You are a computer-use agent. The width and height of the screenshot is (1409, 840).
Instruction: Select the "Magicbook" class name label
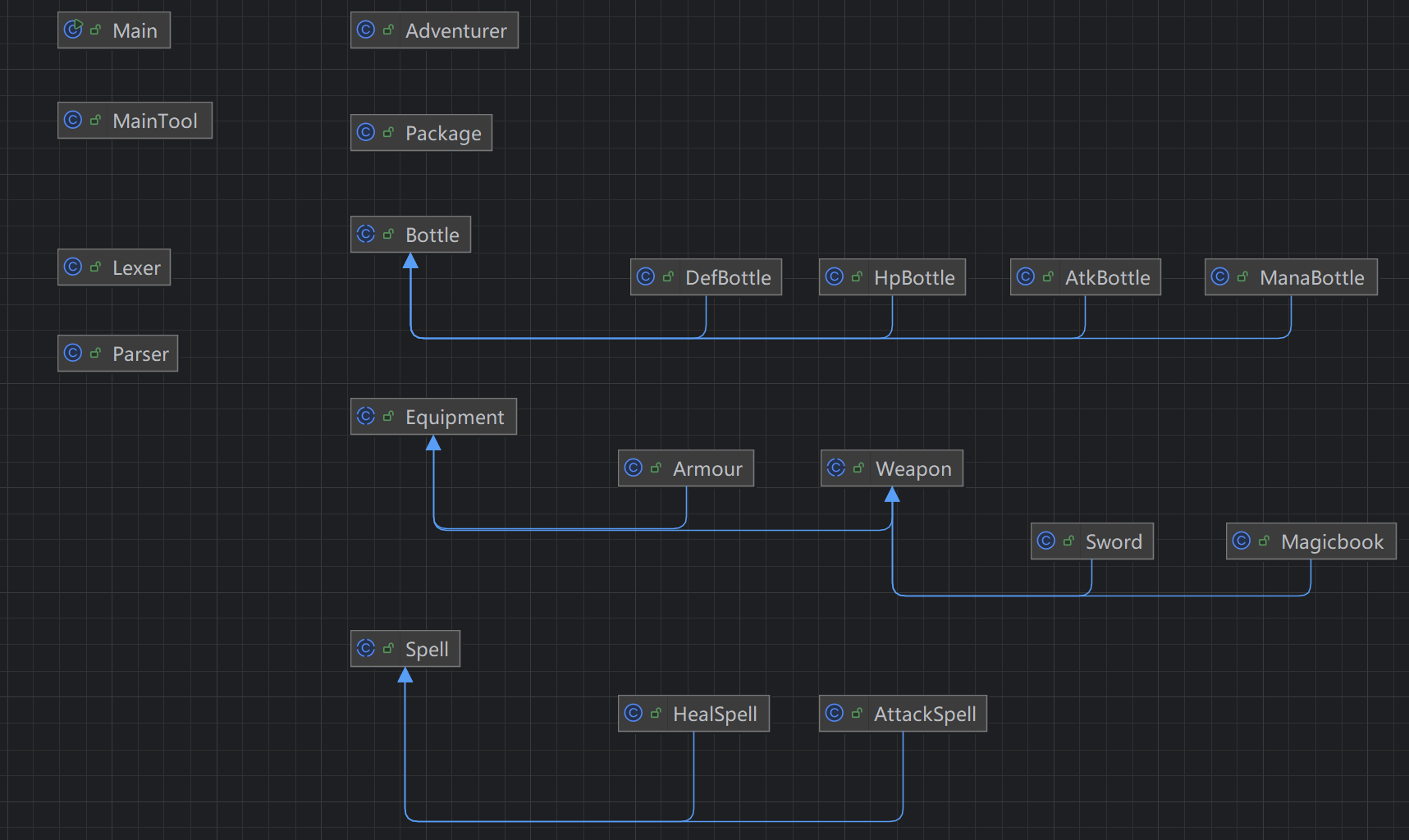pos(1332,542)
